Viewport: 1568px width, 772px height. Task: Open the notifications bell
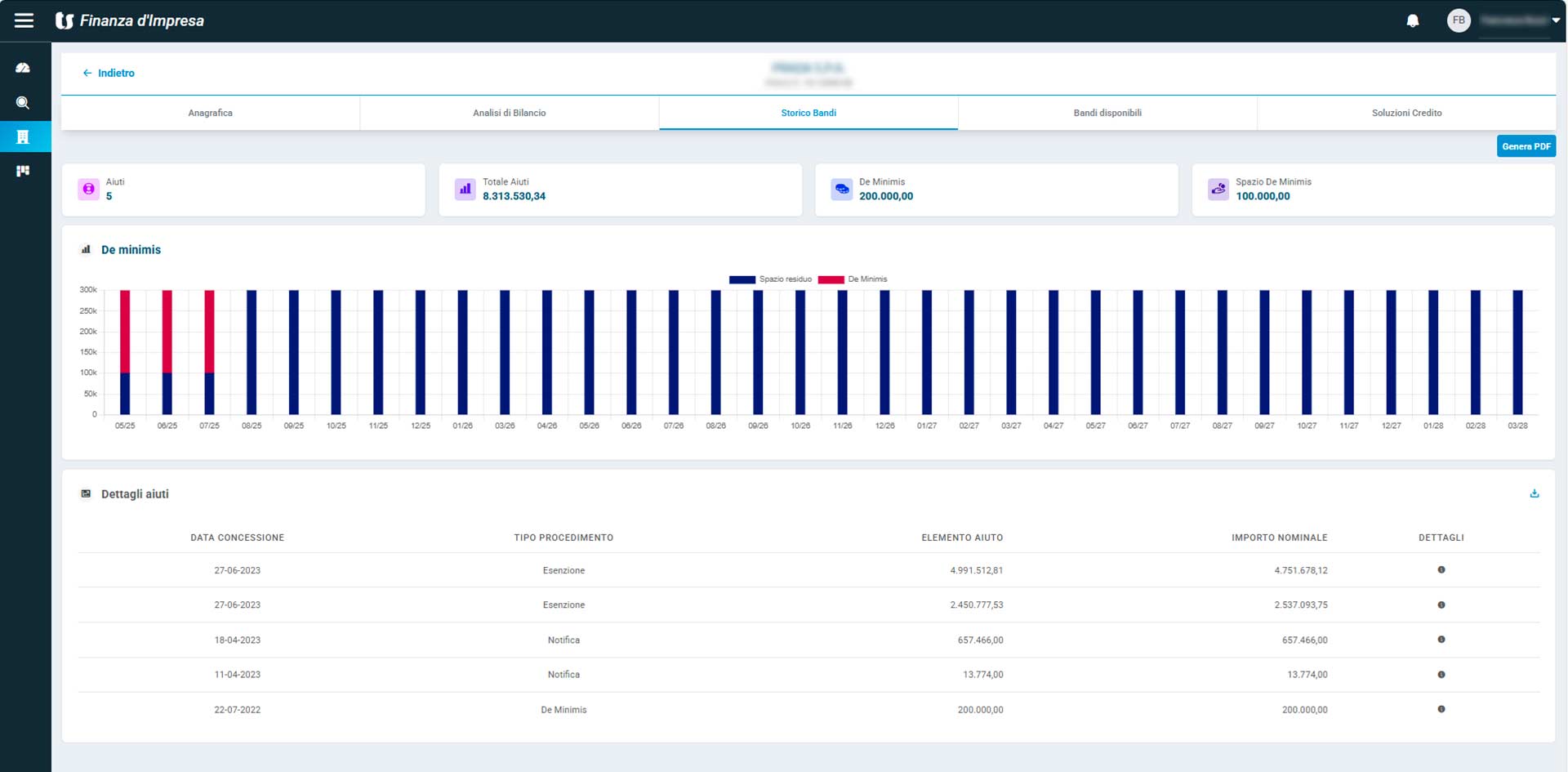tap(1413, 21)
